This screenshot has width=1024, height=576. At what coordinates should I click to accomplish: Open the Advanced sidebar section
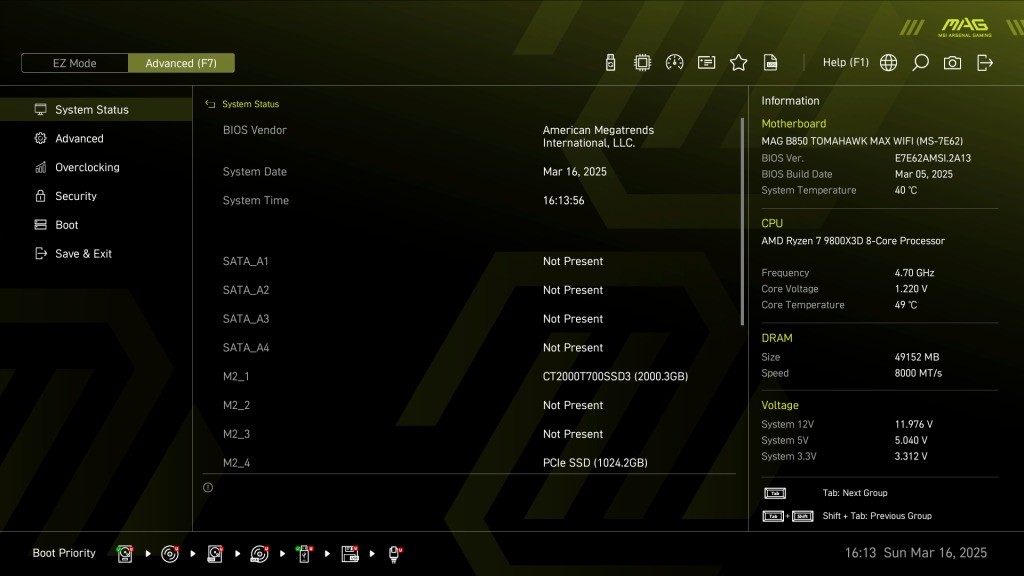[96, 138]
